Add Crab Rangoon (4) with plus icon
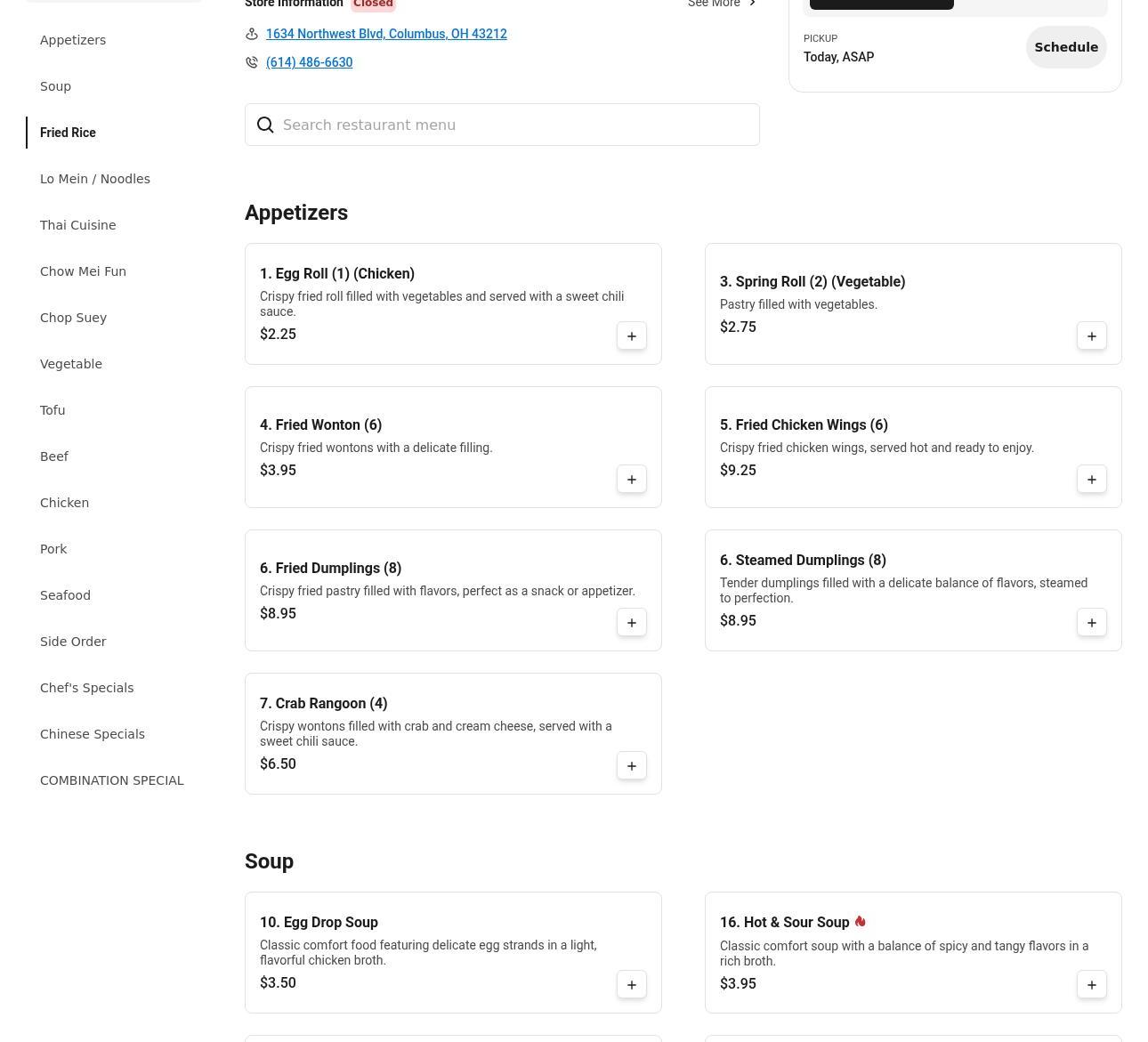Viewport: 1148px width, 1042px height. 632,766
